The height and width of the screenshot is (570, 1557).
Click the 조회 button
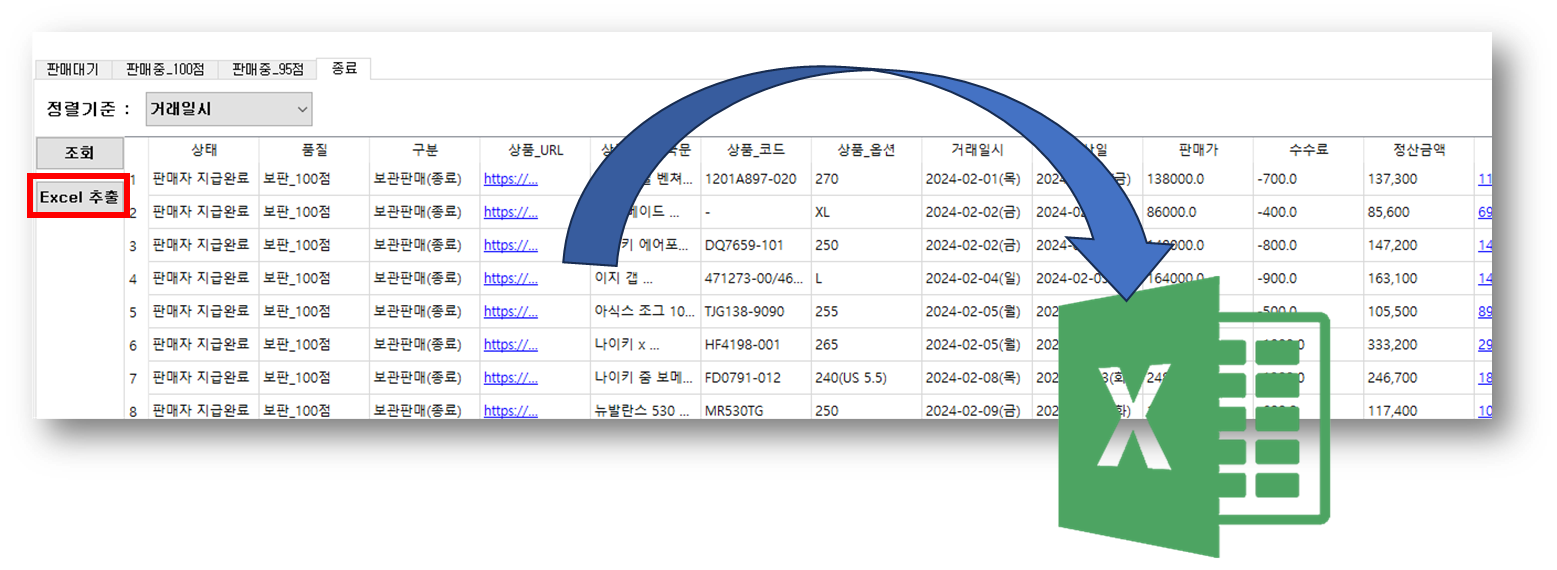(80, 153)
